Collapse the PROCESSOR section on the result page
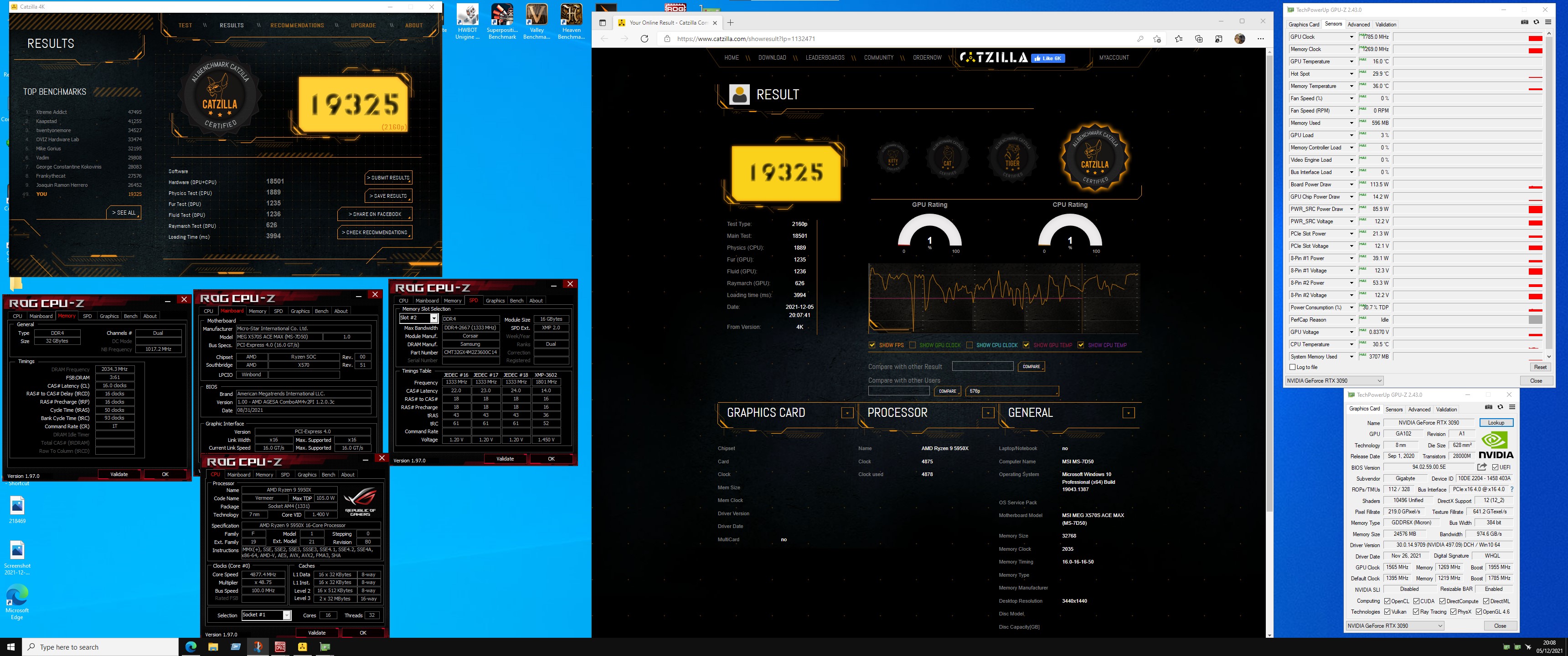1568x656 pixels. (988, 413)
